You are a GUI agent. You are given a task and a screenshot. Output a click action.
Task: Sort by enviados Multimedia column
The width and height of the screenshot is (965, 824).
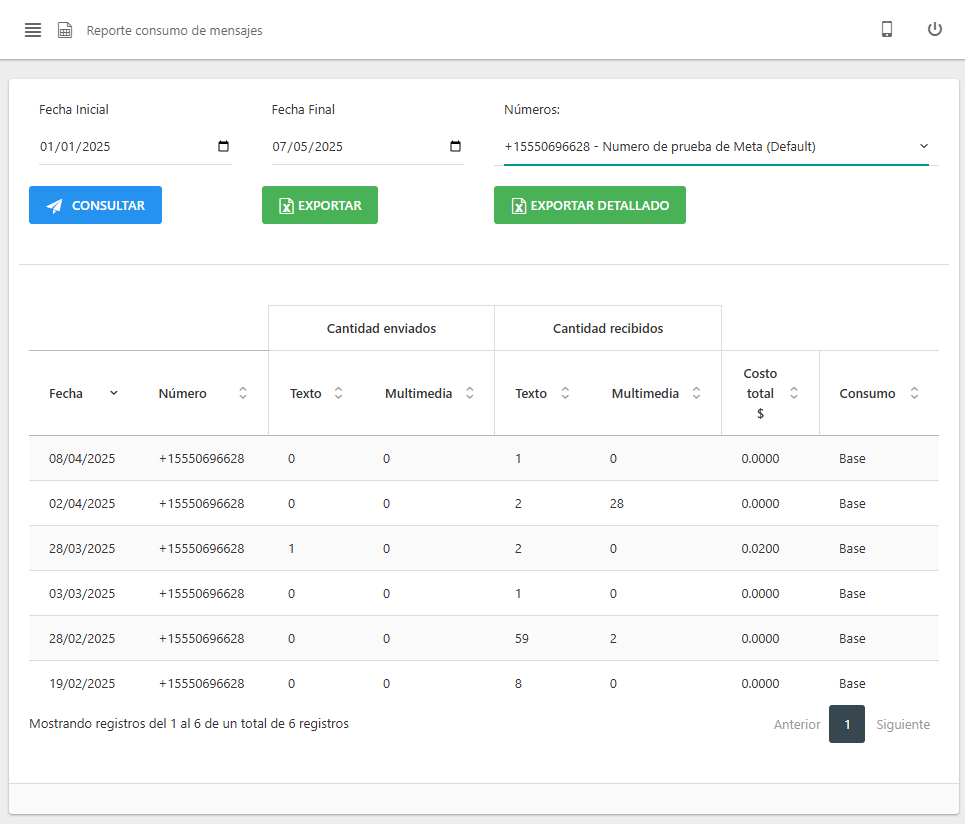click(x=429, y=393)
